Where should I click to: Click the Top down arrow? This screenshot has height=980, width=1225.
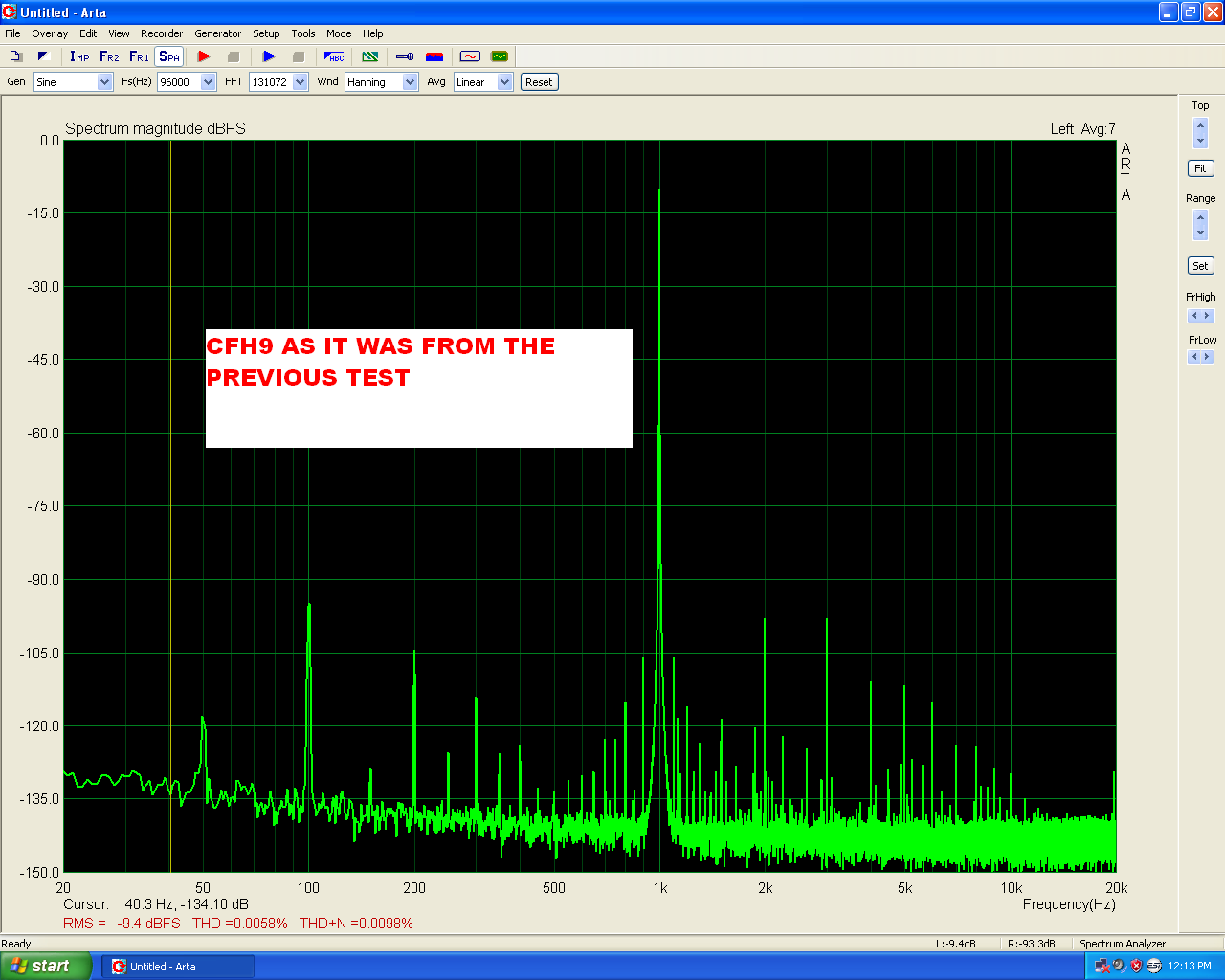(x=1201, y=141)
